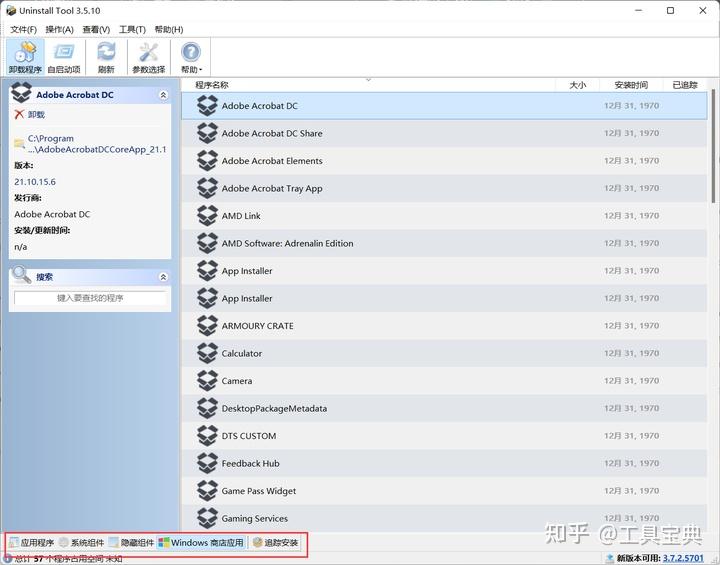The image size is (720, 565).
Task: Click the Game Pass Widget icon
Action: (x=207, y=491)
